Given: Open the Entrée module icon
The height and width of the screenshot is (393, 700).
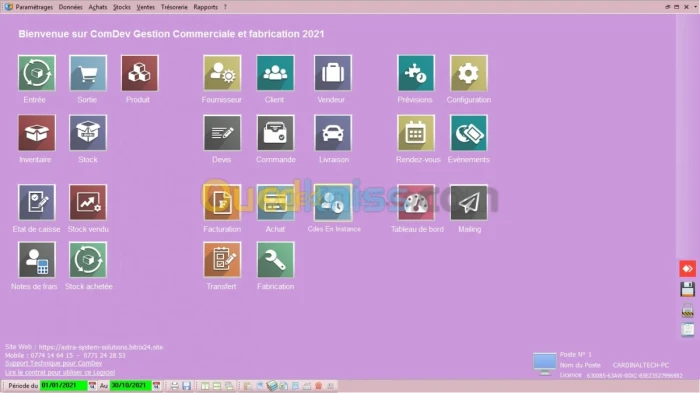Looking at the screenshot, I should 37,73.
